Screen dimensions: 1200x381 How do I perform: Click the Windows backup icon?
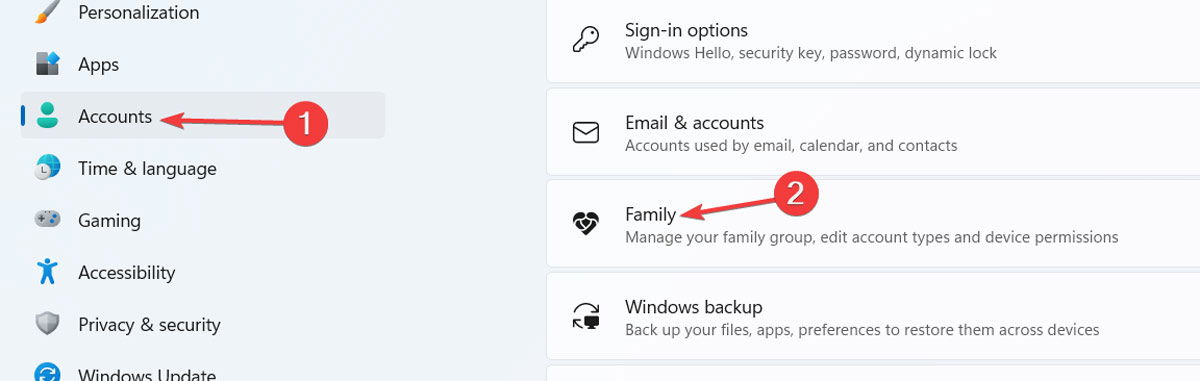coord(585,317)
